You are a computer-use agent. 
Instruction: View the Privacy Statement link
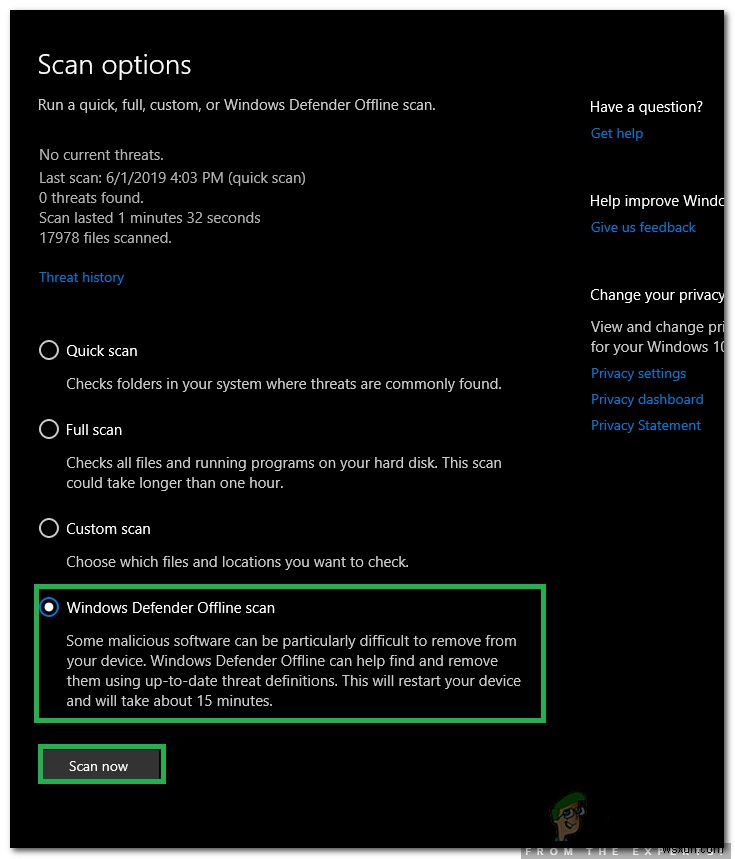(645, 425)
